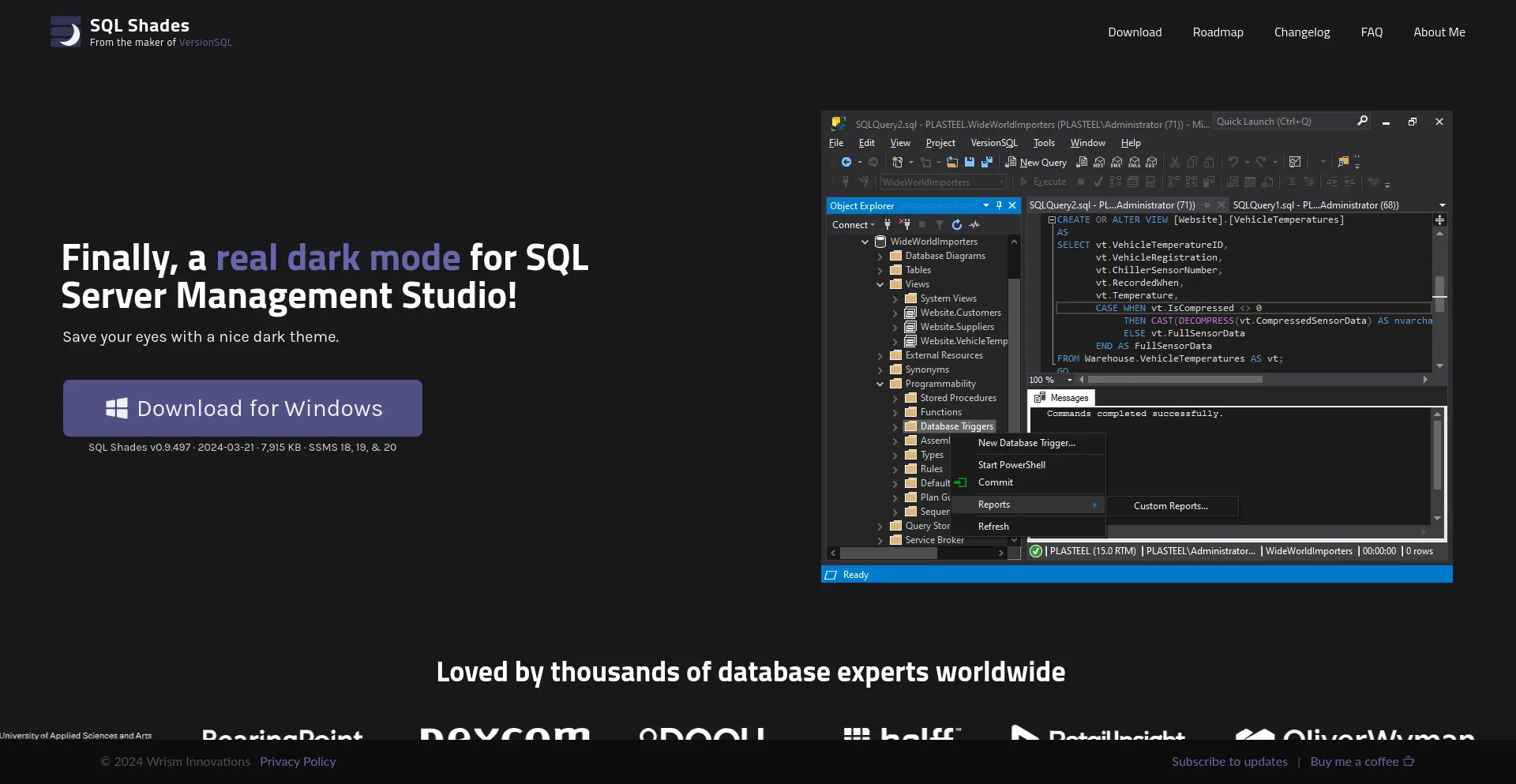Image resolution: width=1516 pixels, height=784 pixels.
Task: Click the SQL Shades moon logo
Action: coord(66,32)
